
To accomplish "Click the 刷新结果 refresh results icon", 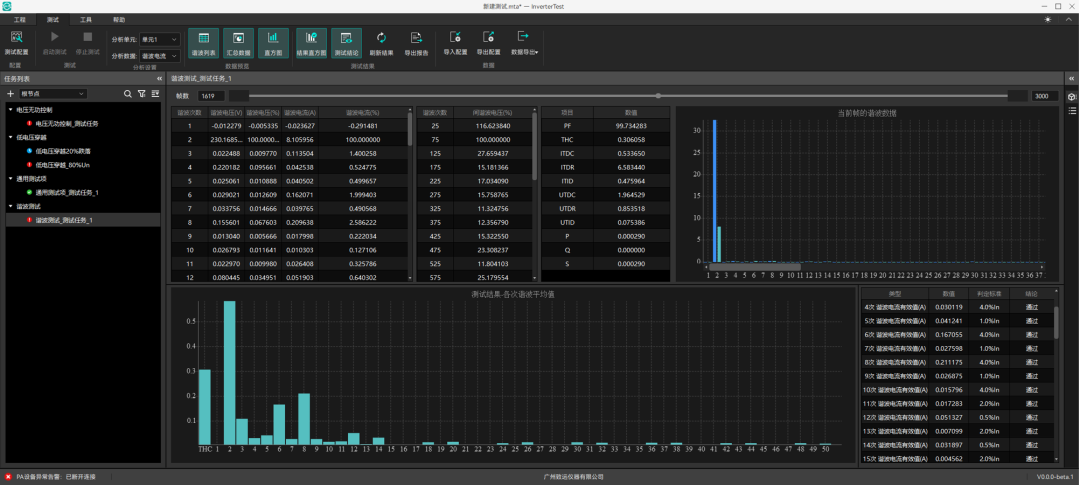I will pyautogui.click(x=381, y=39).
